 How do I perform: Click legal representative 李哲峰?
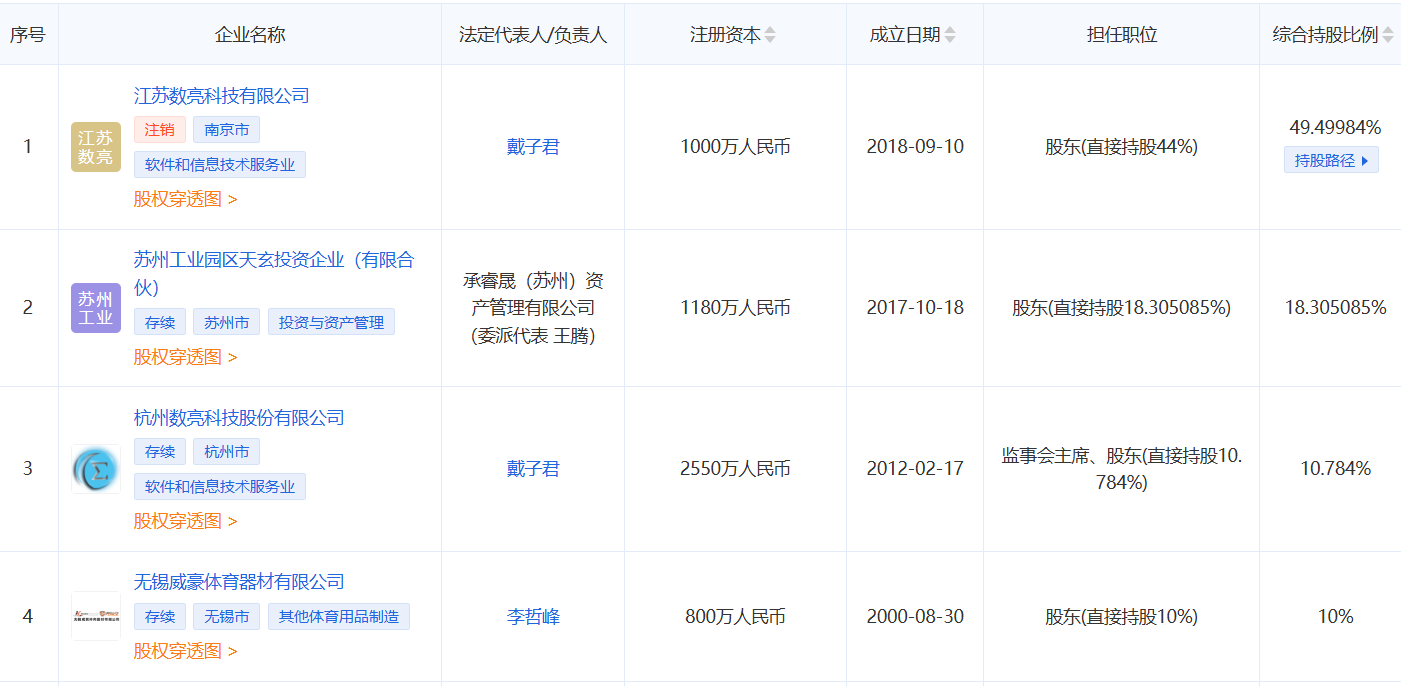click(x=533, y=617)
